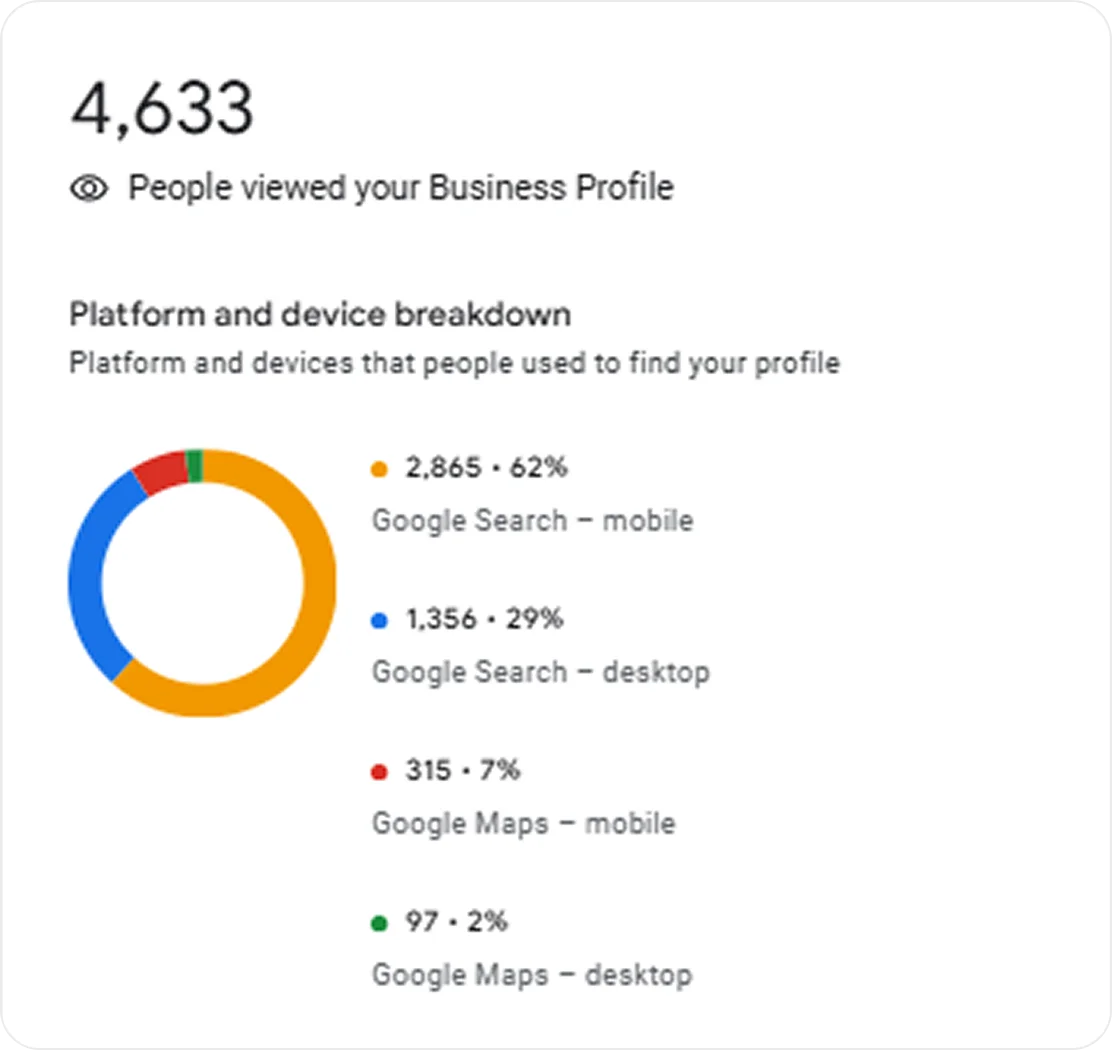Click the orange segment of the donut chart
This screenshot has height=1050, width=1112.
pos(318,600)
